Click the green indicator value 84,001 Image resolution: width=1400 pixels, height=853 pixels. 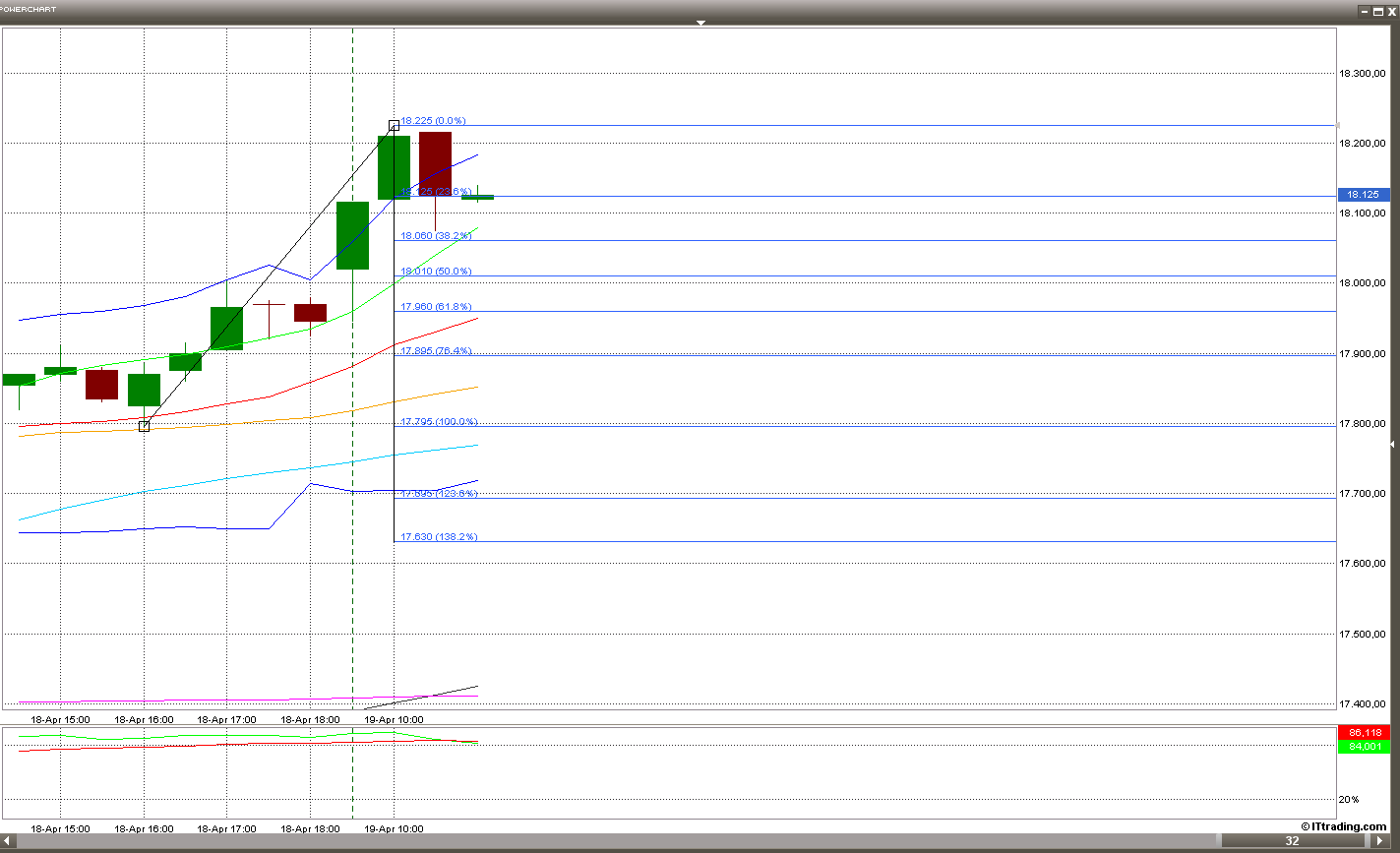tap(1365, 746)
